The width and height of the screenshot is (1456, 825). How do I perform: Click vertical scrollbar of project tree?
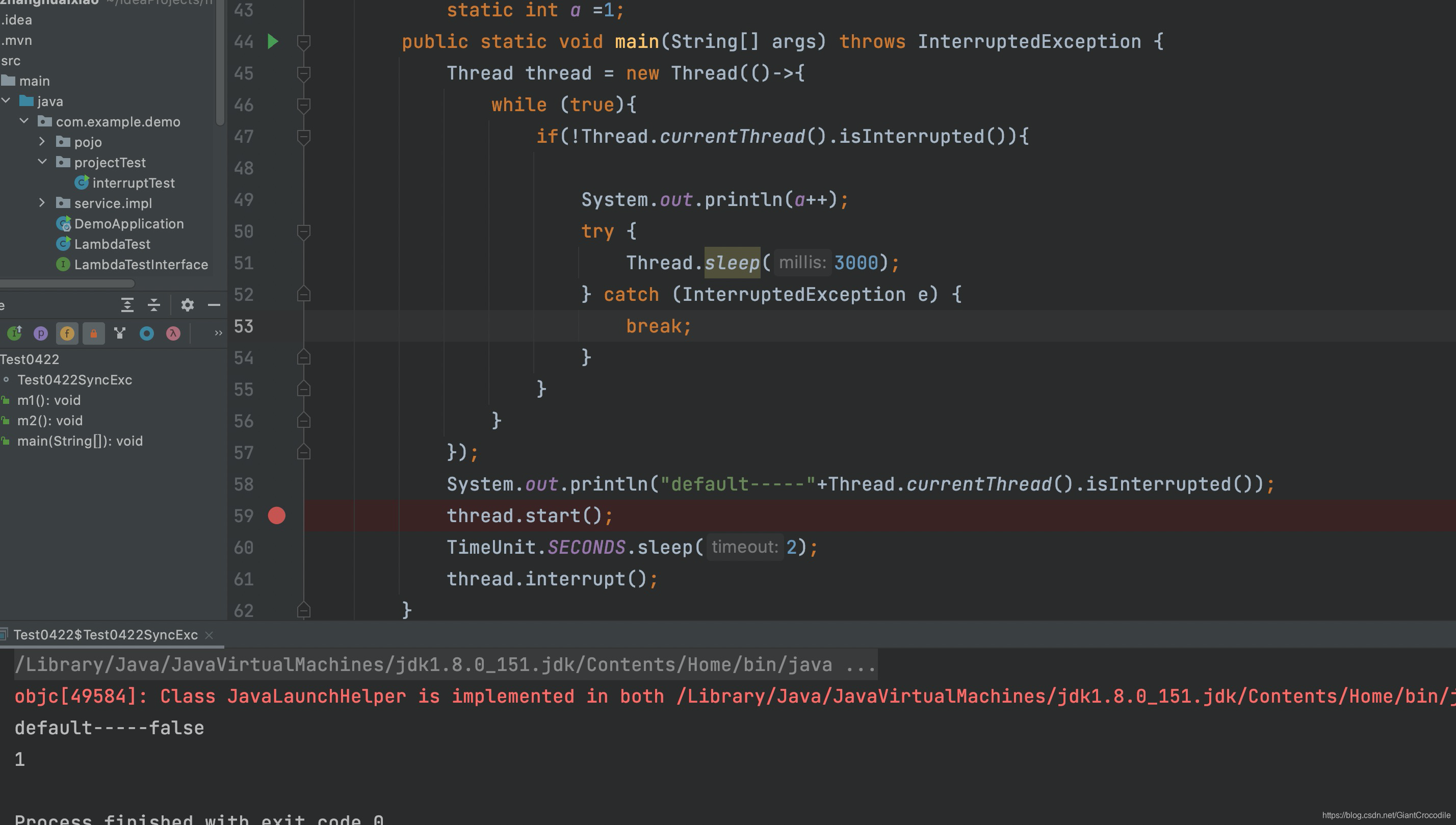click(220, 62)
